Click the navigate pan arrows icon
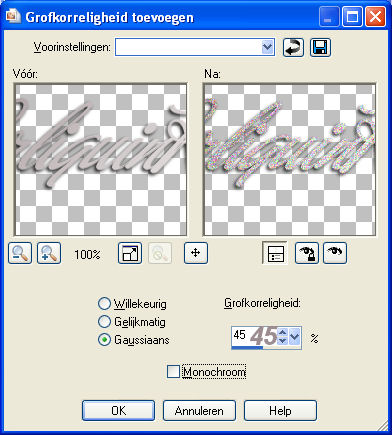This screenshot has width=392, height=435. pos(196,253)
